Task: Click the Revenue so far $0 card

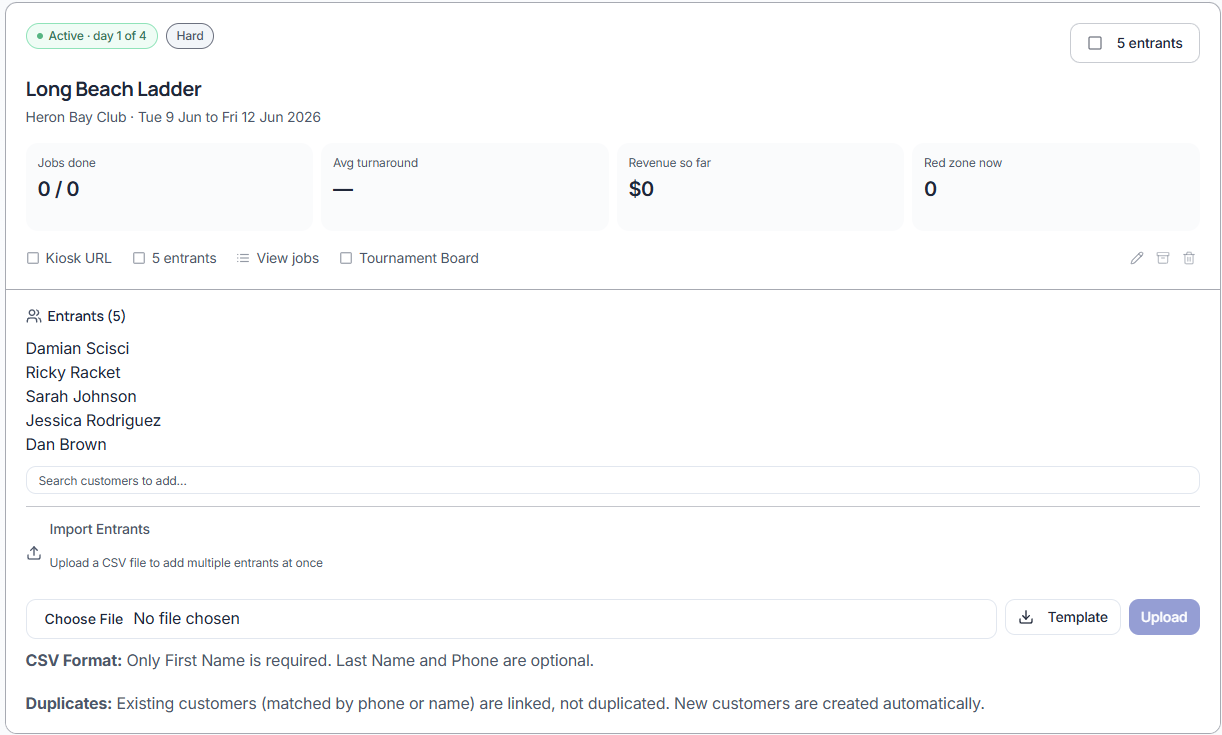Action: (x=760, y=187)
